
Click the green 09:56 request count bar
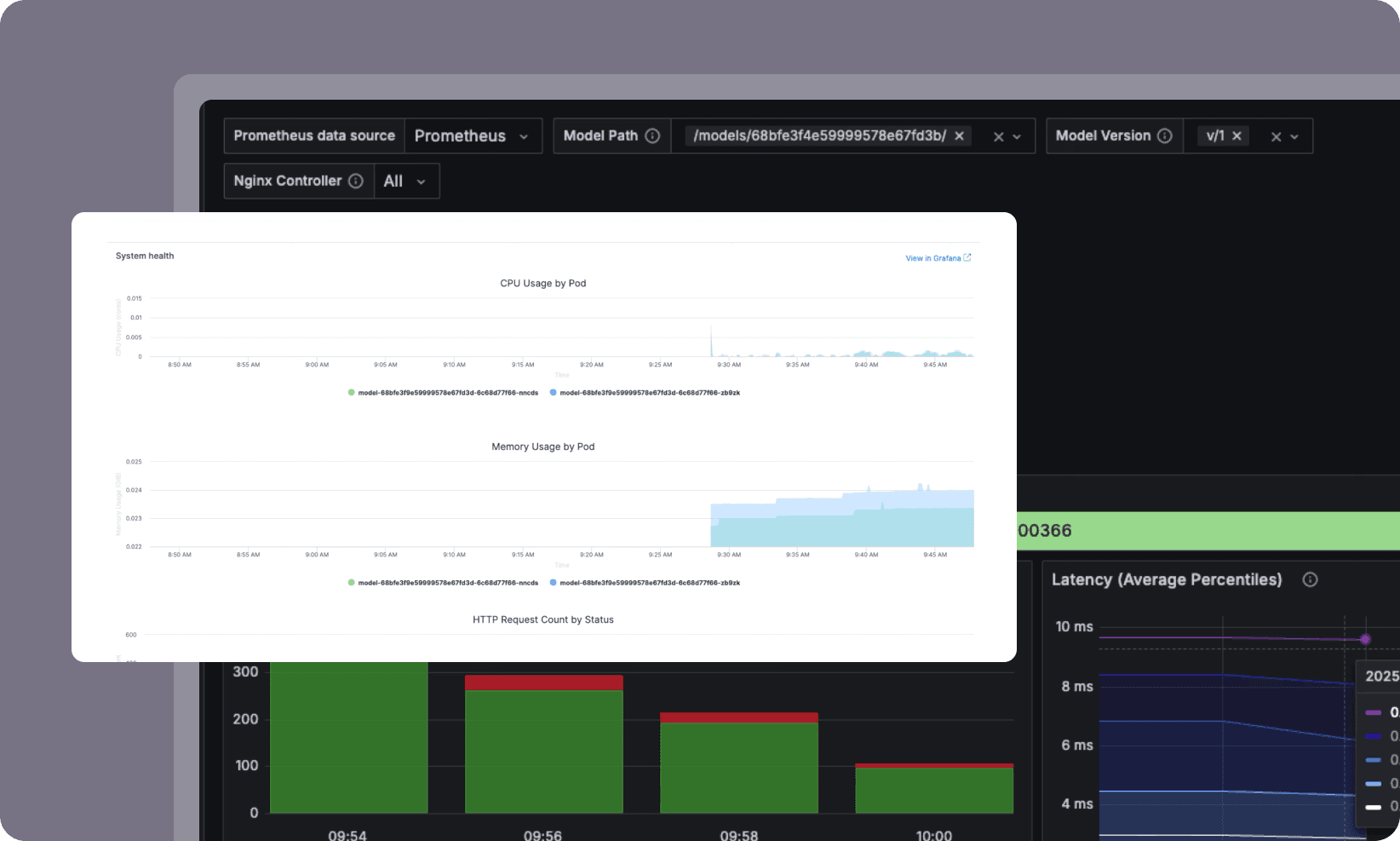[543, 752]
